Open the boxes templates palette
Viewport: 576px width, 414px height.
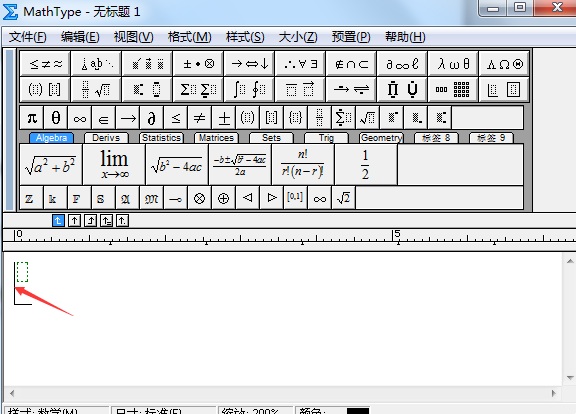click(x=504, y=89)
